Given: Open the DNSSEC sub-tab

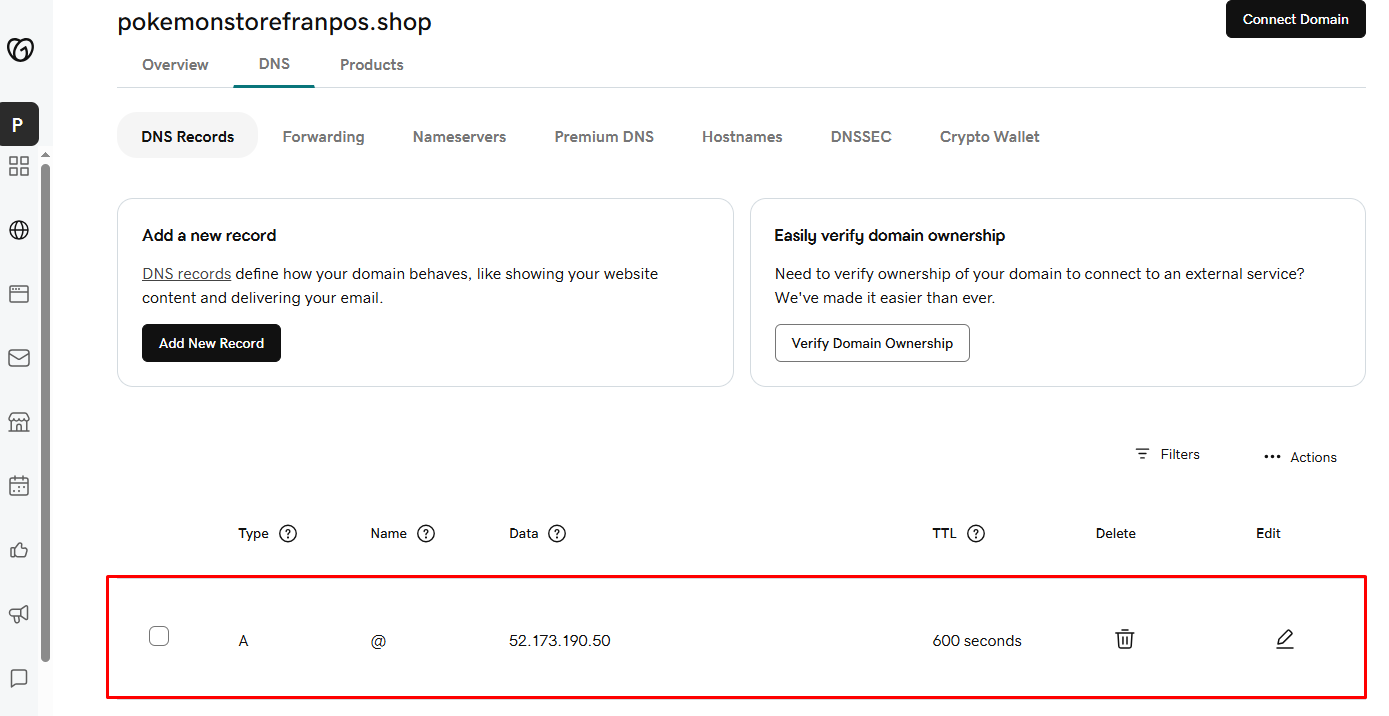Looking at the screenshot, I should (861, 137).
